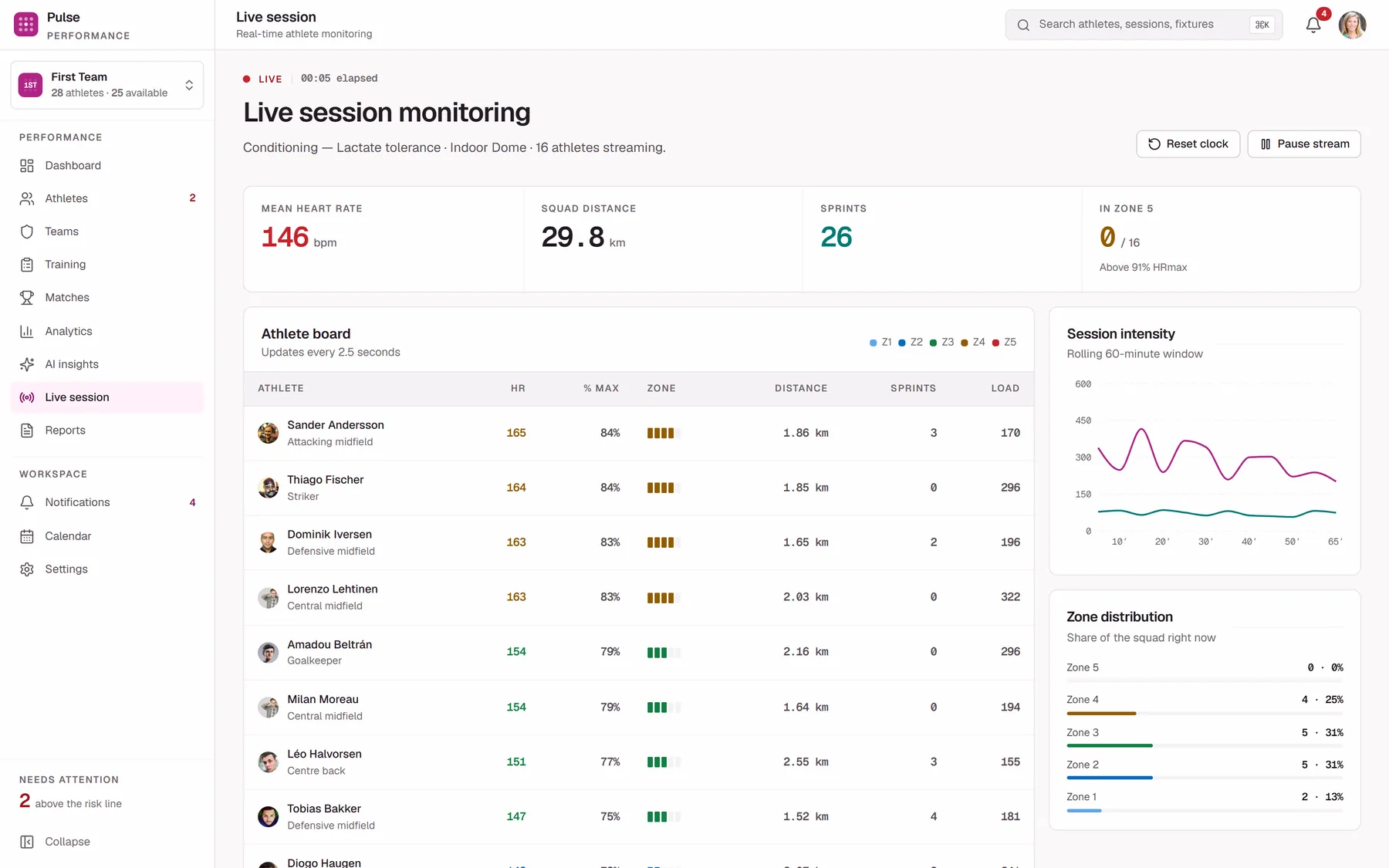Open Sander Andersson's athlete row
This screenshot has height=868, width=1389.
pos(639,433)
